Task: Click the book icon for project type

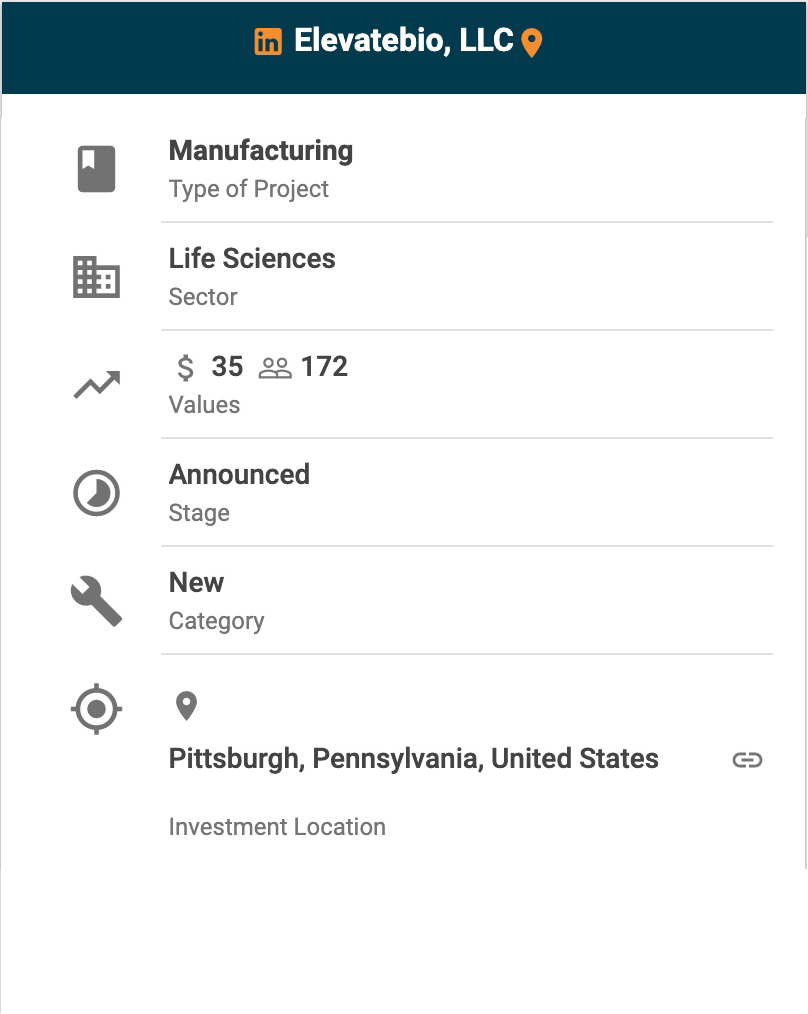Action: click(97, 169)
